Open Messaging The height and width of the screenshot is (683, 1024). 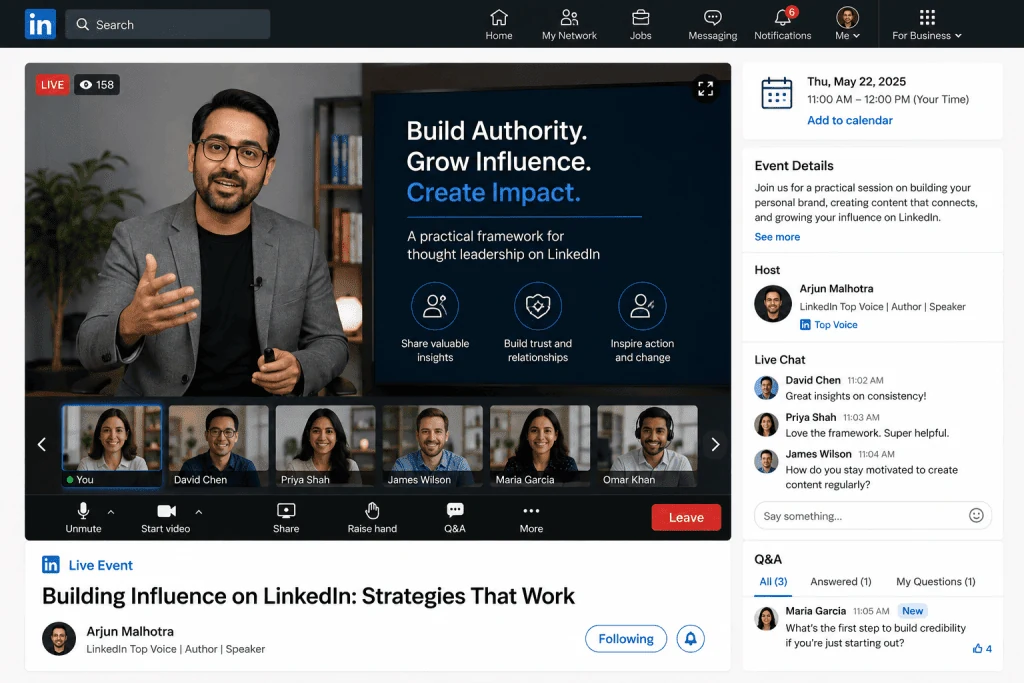click(712, 24)
